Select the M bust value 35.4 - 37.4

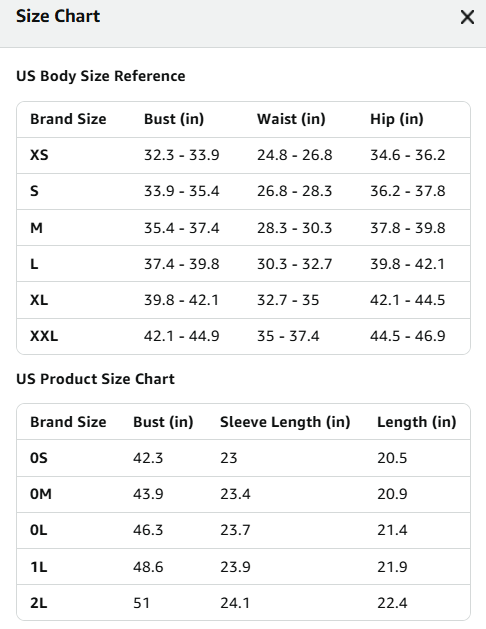point(182,228)
